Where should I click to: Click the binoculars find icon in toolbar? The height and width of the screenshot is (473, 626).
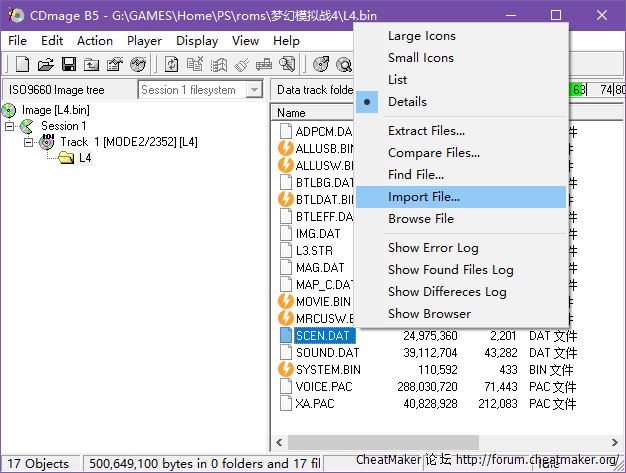tap(287, 64)
